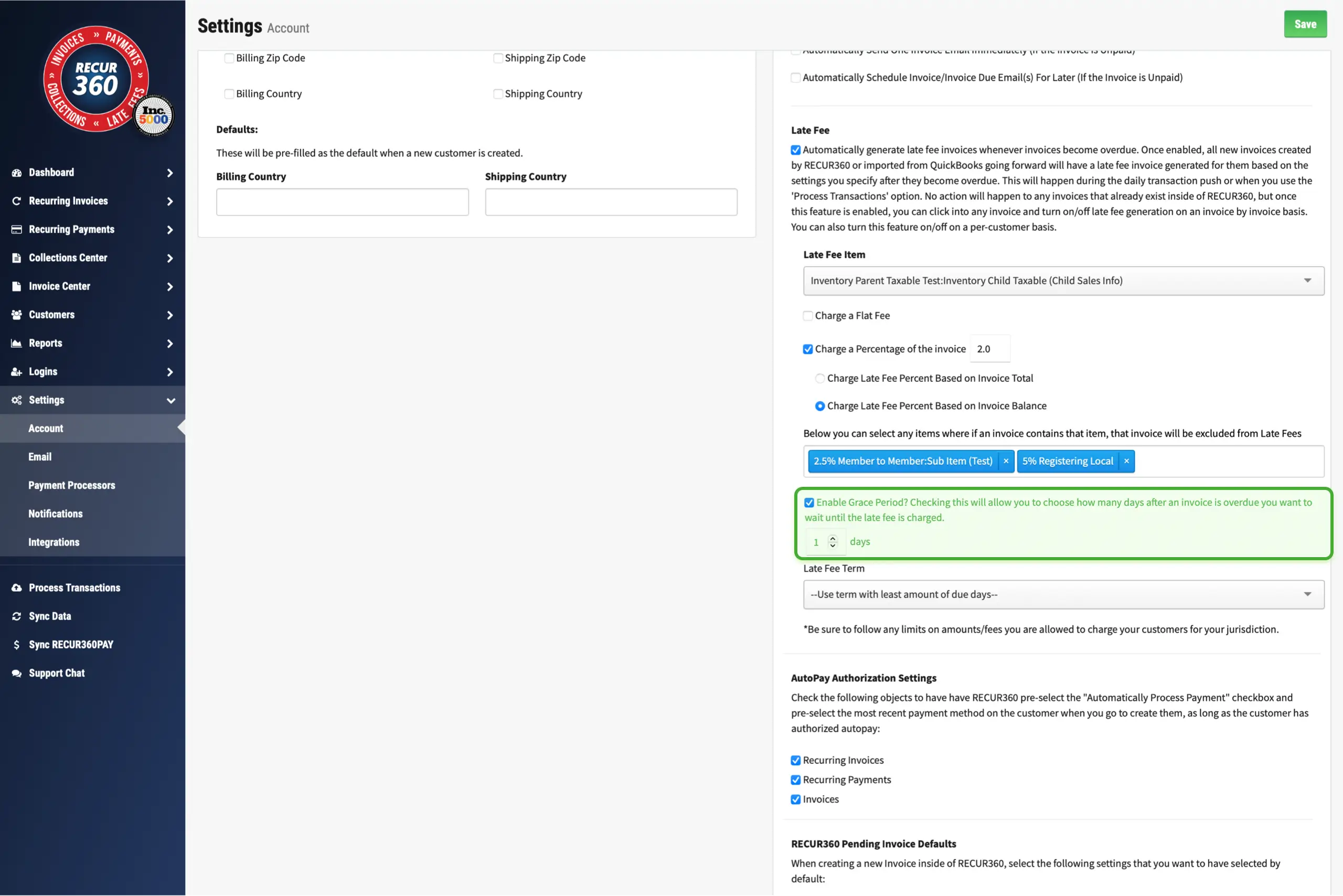
Task: Click the Process Transactions cloud icon
Action: [17, 588]
